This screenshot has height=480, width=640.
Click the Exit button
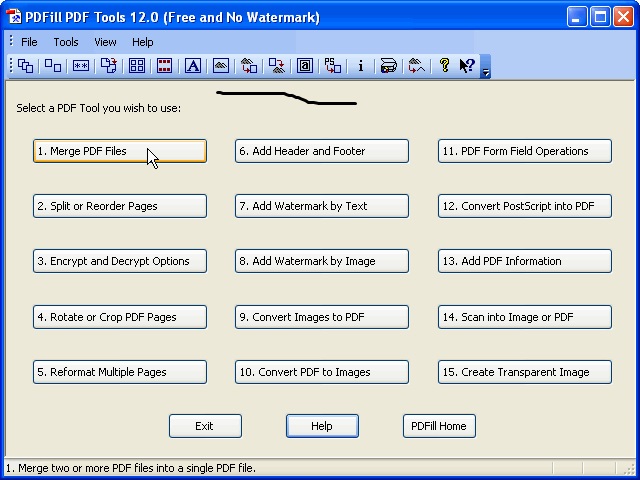(205, 426)
